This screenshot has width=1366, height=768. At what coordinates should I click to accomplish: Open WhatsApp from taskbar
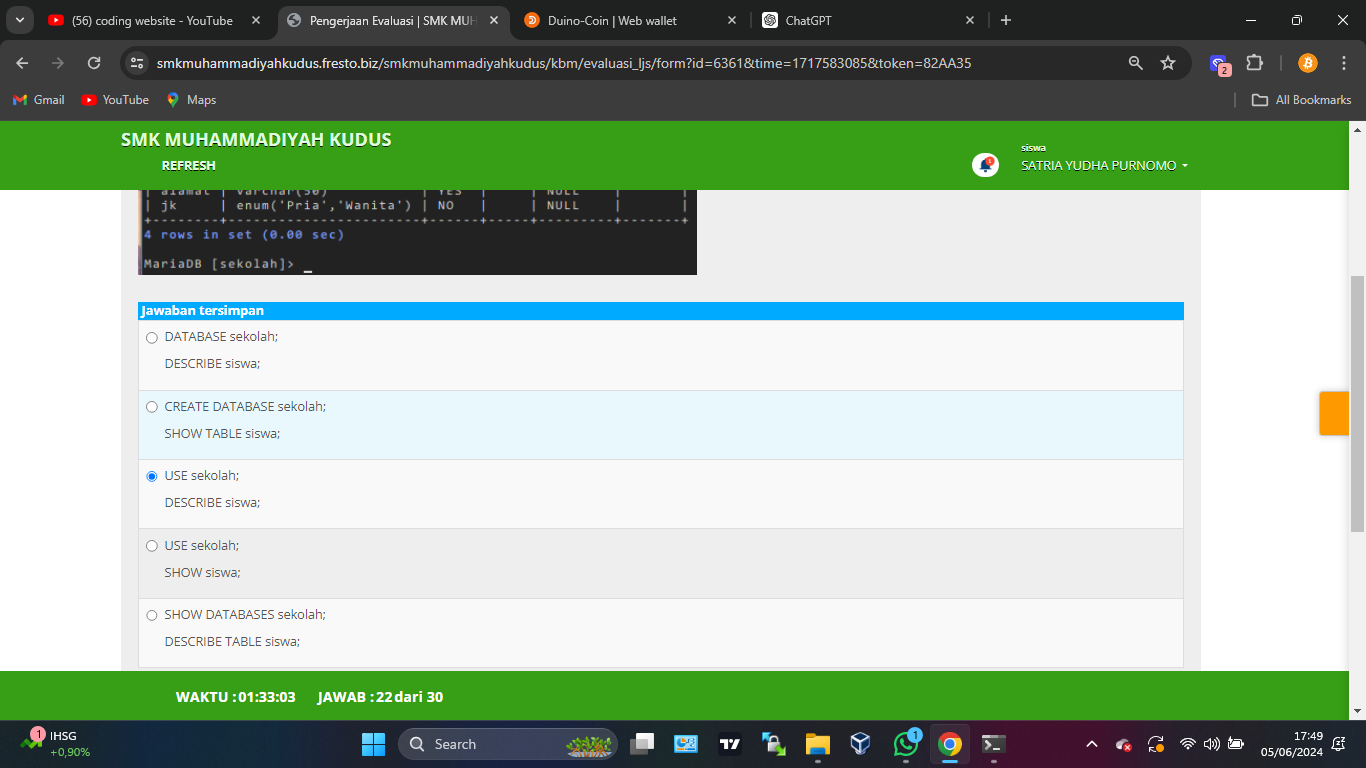[906, 744]
